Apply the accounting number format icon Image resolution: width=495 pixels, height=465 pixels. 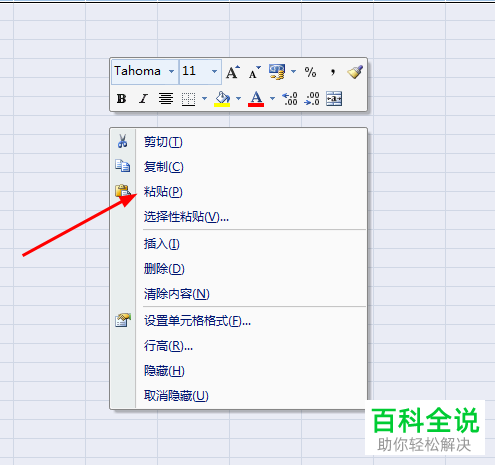click(277, 72)
